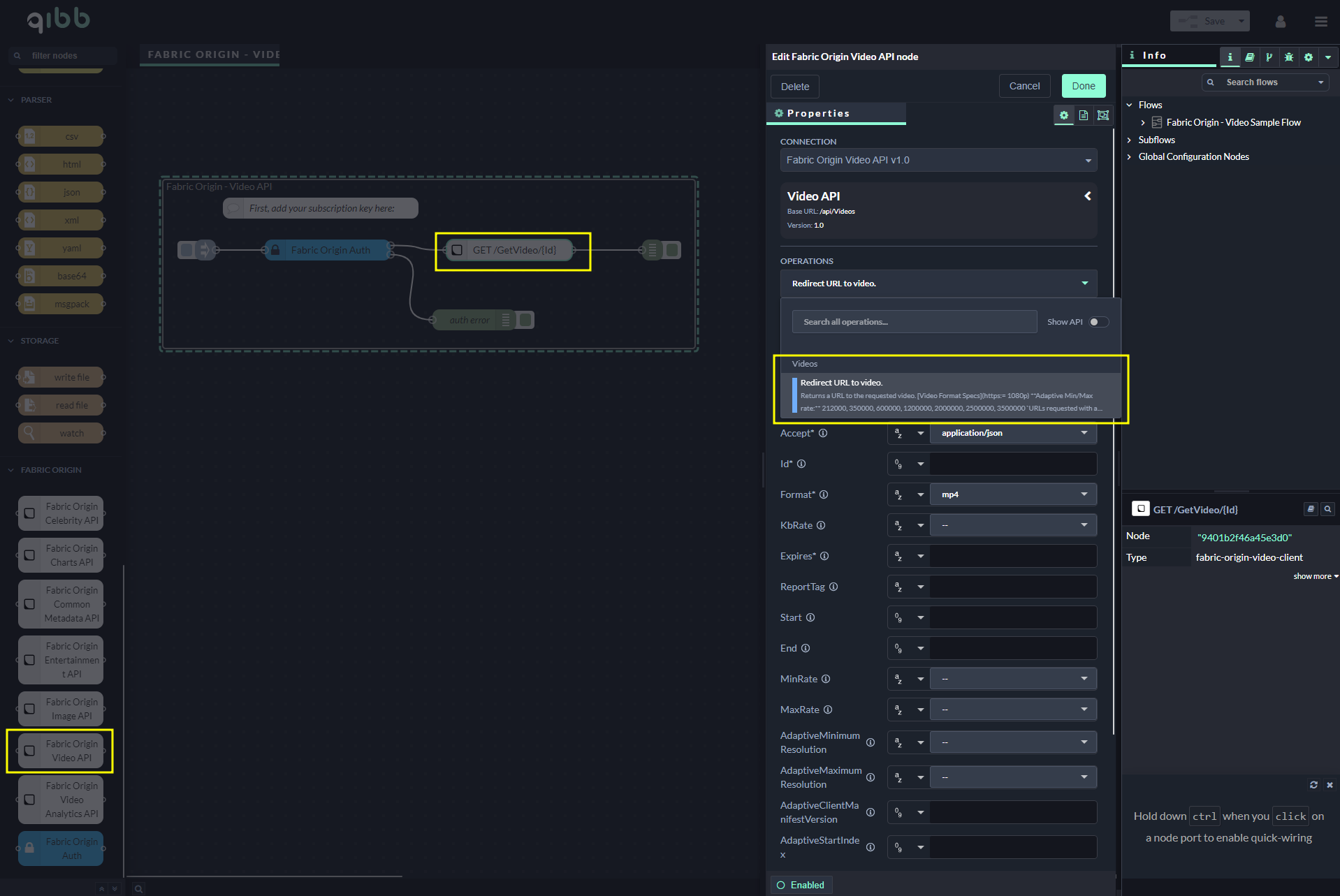Click the Save deploy button
This screenshot has width=1340, height=896.
click(x=1202, y=21)
